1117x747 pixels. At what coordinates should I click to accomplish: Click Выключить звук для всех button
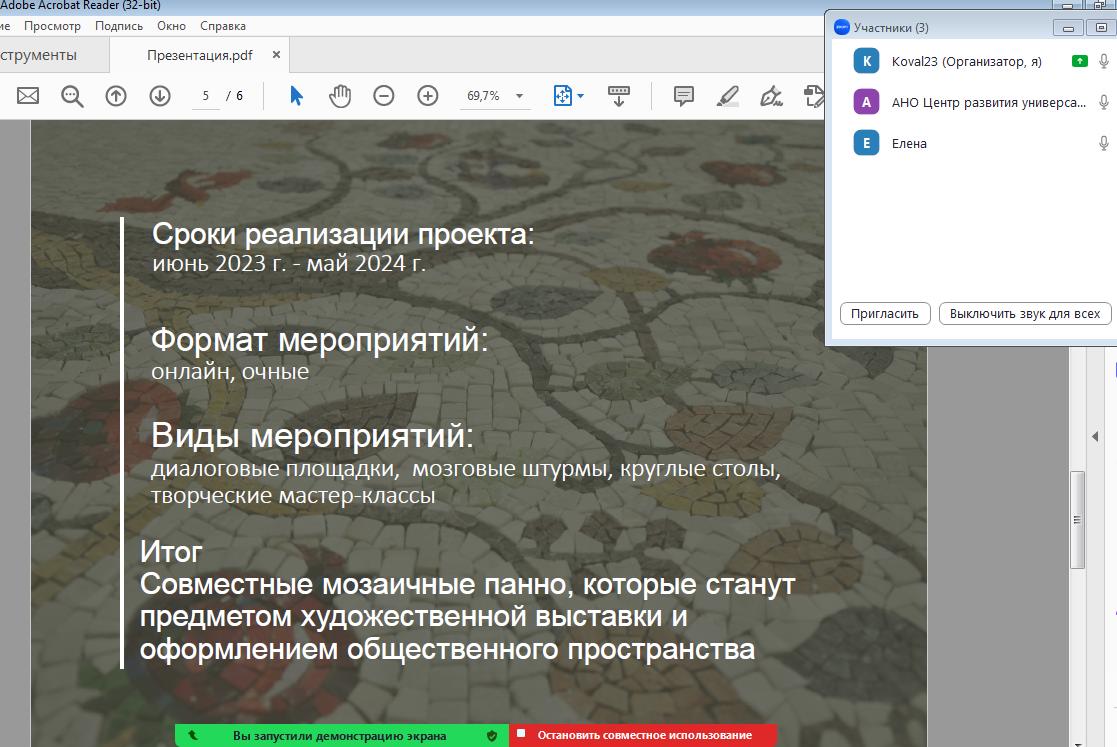pyautogui.click(x=1024, y=314)
